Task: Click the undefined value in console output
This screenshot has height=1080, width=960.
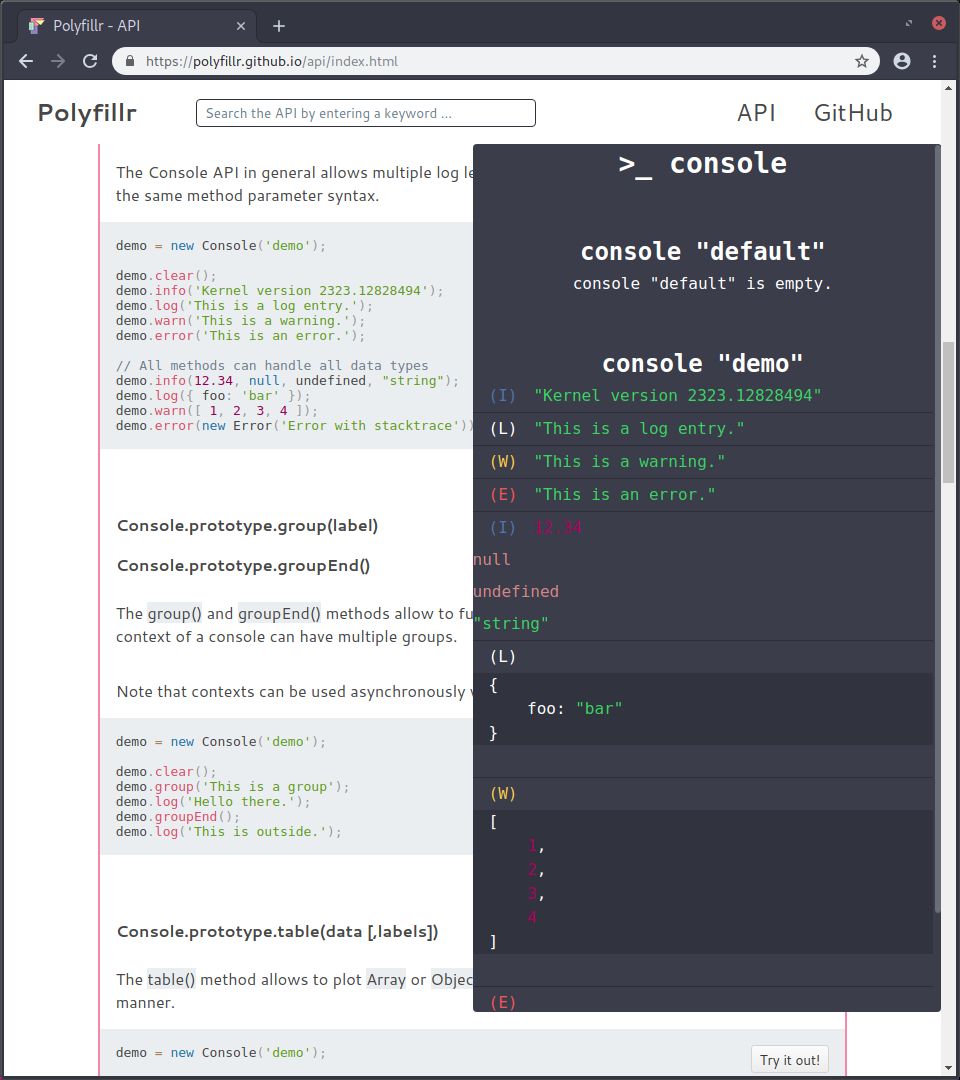Action: click(x=516, y=592)
